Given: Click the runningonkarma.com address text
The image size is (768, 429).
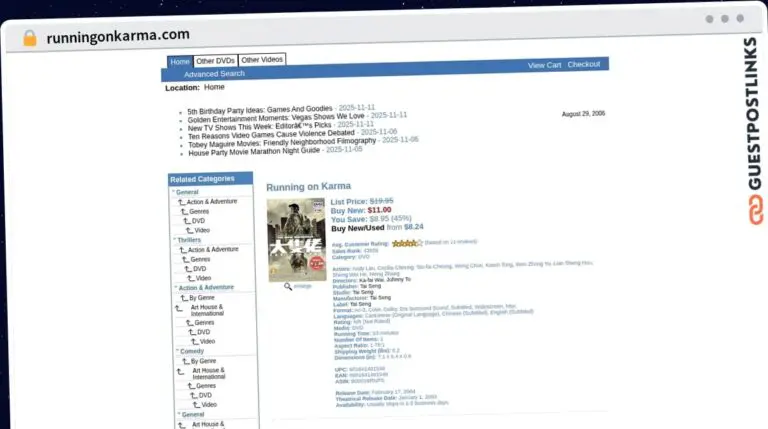Looking at the screenshot, I should (118, 36).
